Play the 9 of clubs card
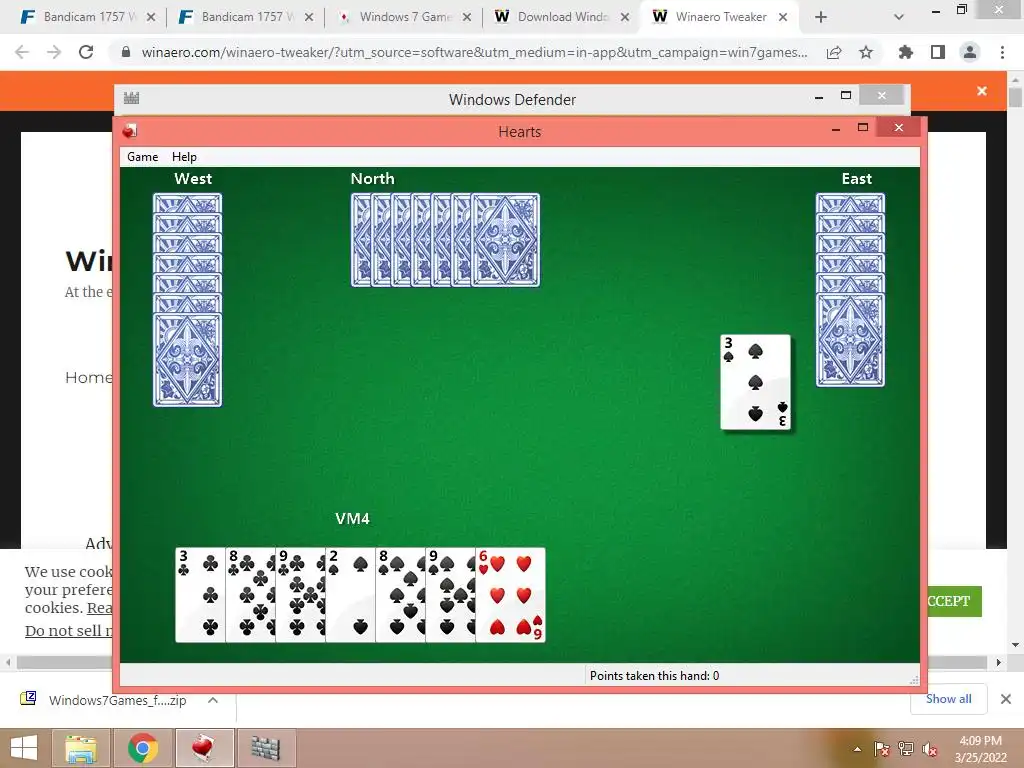Screen dimensions: 1024x768 pyautogui.click(x=300, y=595)
